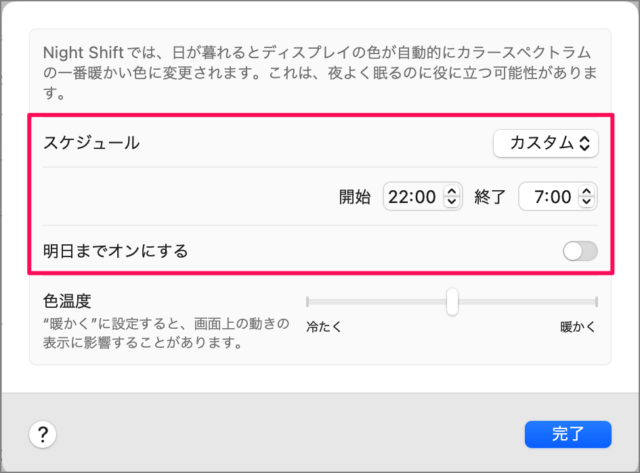
Task: Click the slider track's left end above 冷たく
Action: [308, 301]
